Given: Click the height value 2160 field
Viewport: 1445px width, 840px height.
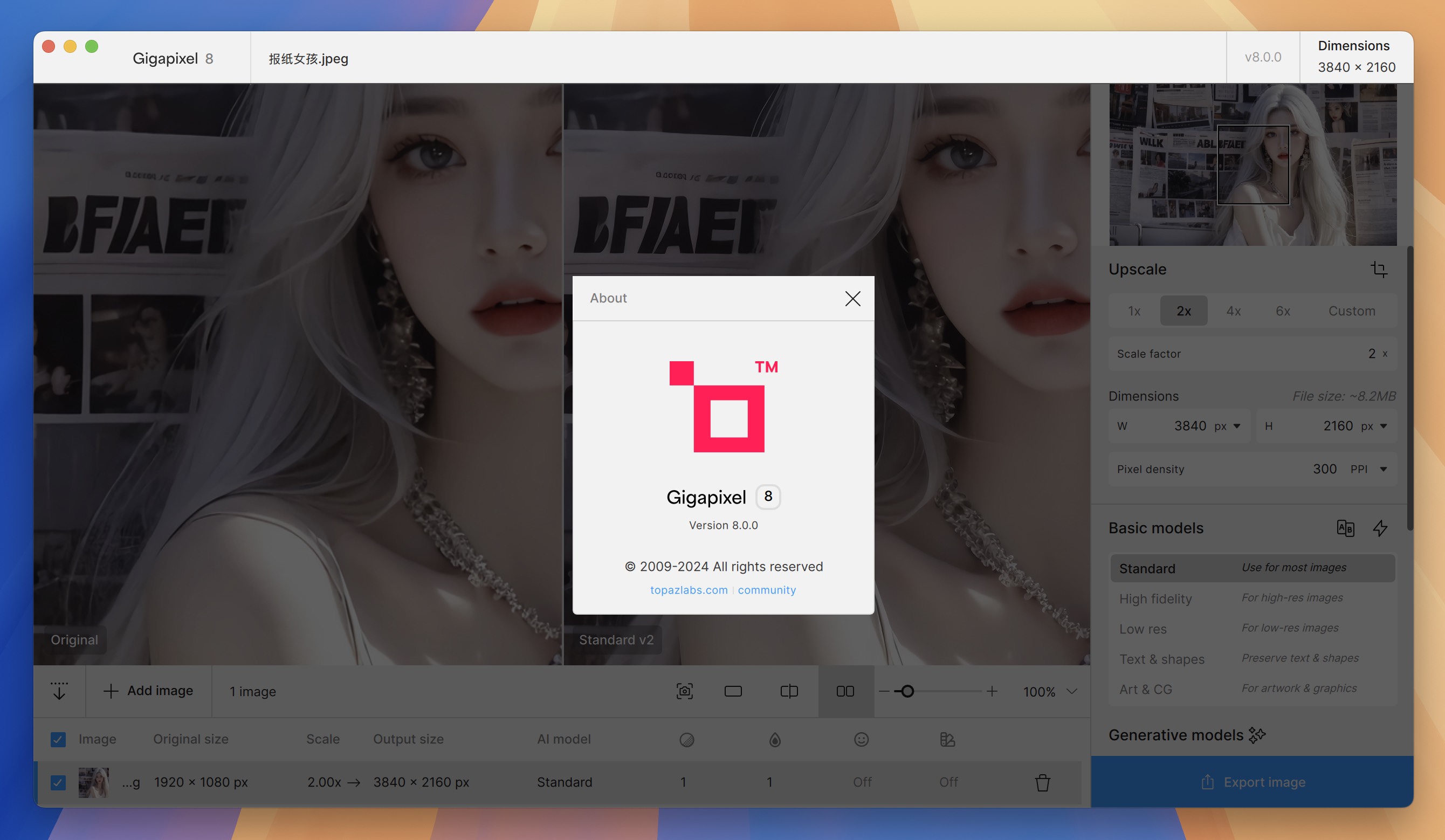Looking at the screenshot, I should click(1338, 426).
